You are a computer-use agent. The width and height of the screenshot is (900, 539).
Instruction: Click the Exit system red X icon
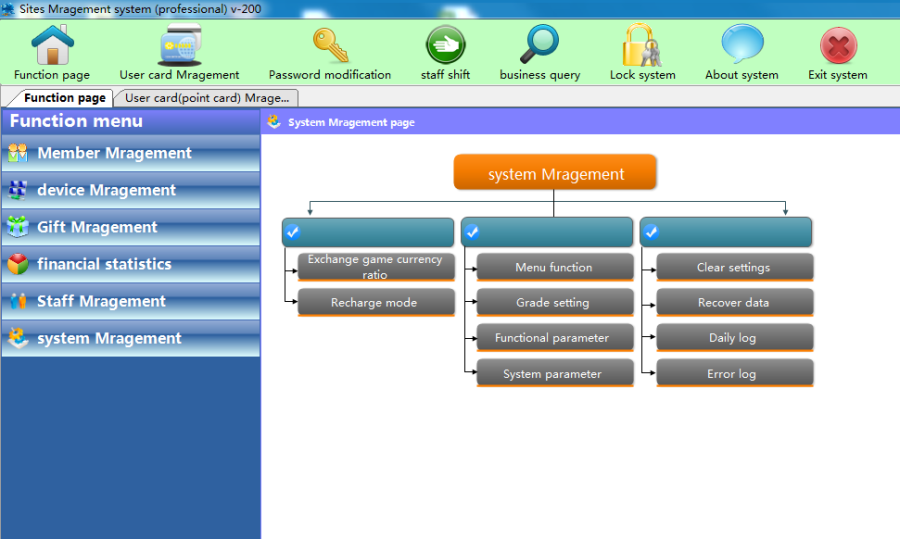(x=839, y=45)
